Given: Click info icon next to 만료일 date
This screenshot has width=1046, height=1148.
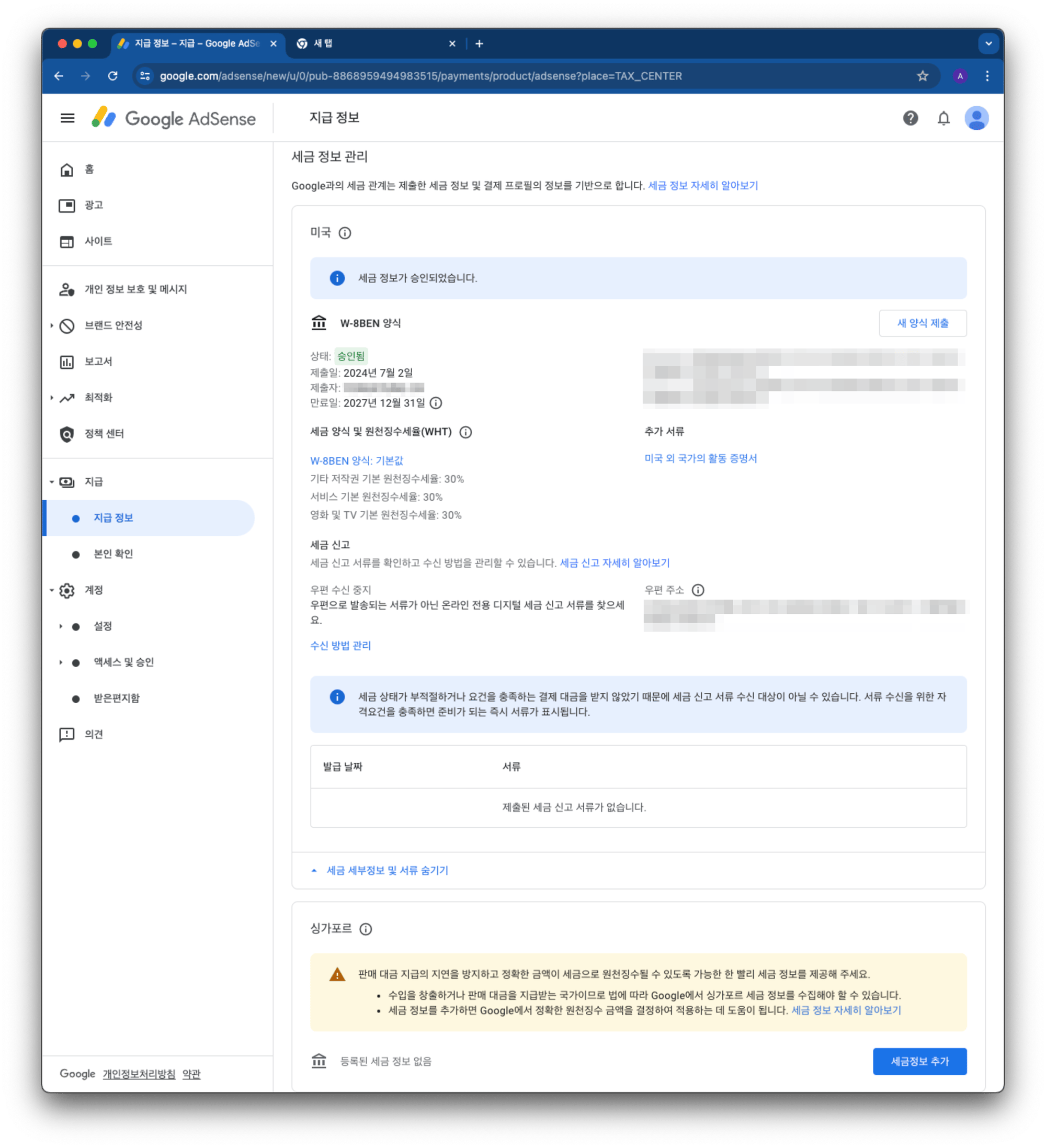Looking at the screenshot, I should pos(435,402).
